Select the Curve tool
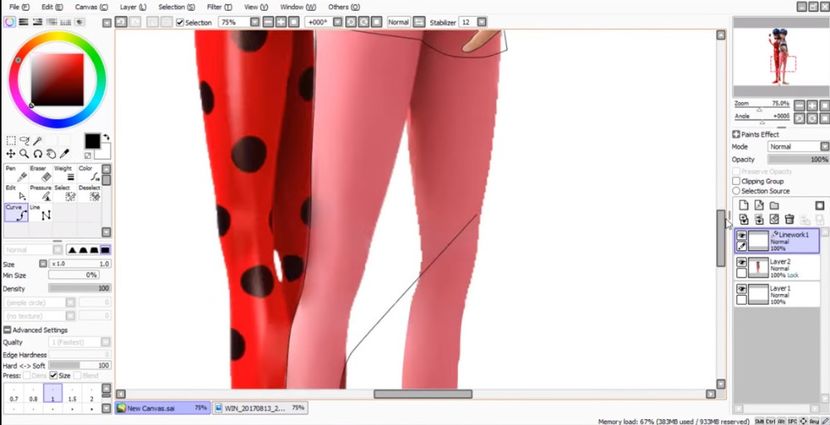Image resolution: width=830 pixels, height=425 pixels. [16, 213]
